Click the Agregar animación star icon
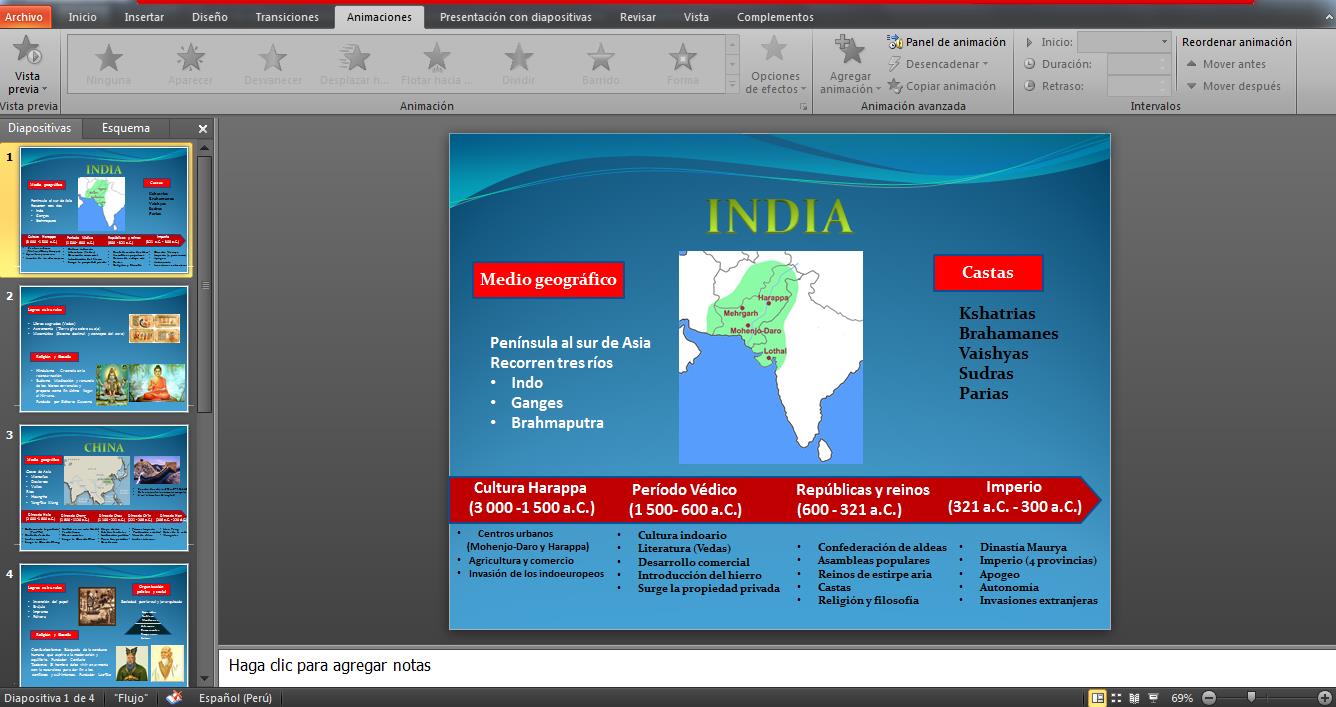1336x707 pixels. coord(849,52)
